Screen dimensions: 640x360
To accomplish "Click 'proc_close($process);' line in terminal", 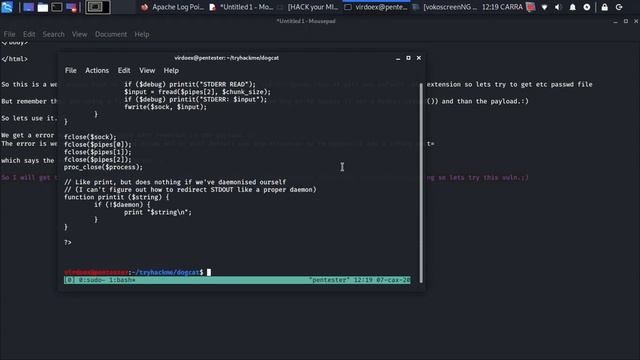I will point(104,167).
